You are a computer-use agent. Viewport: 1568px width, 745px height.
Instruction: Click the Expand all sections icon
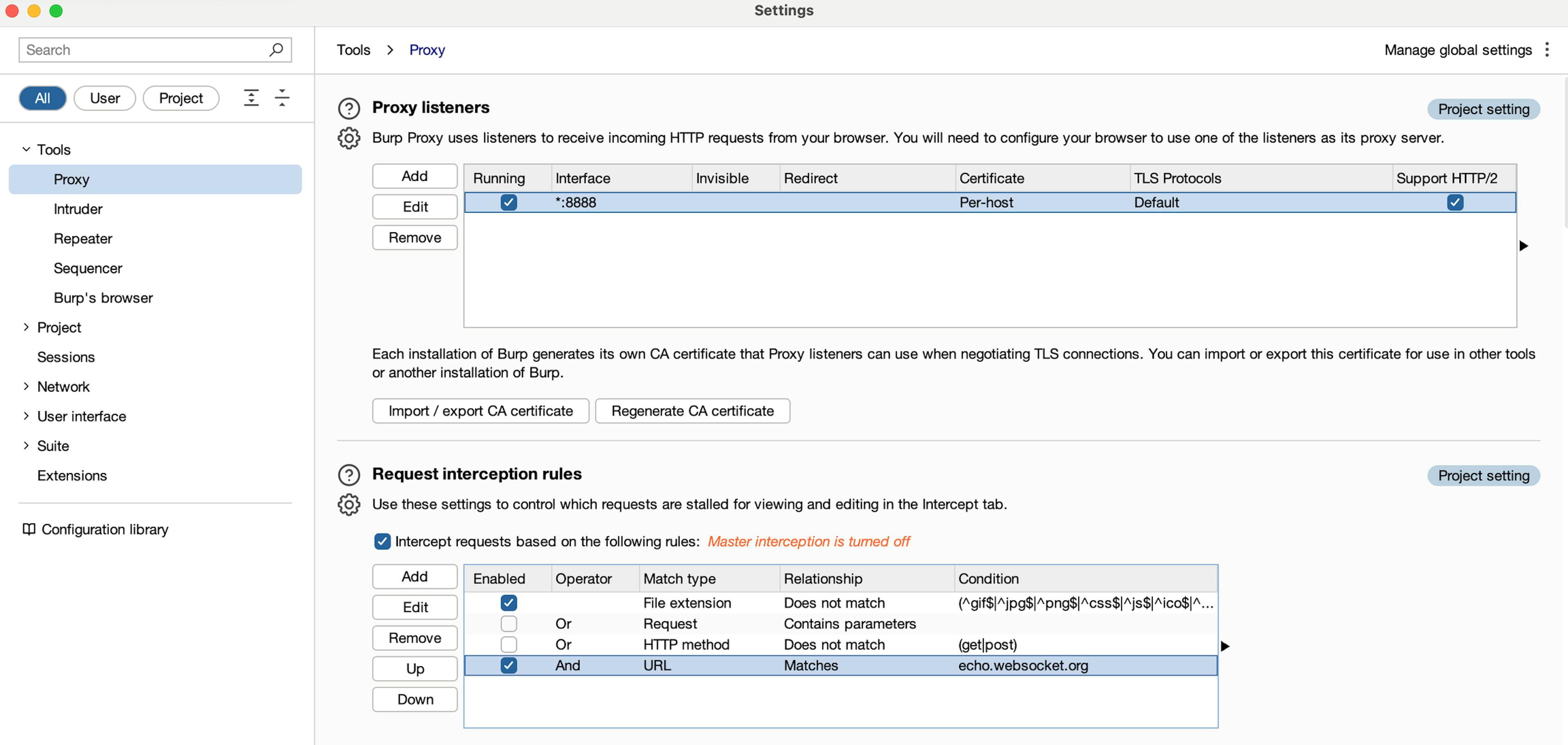[252, 98]
